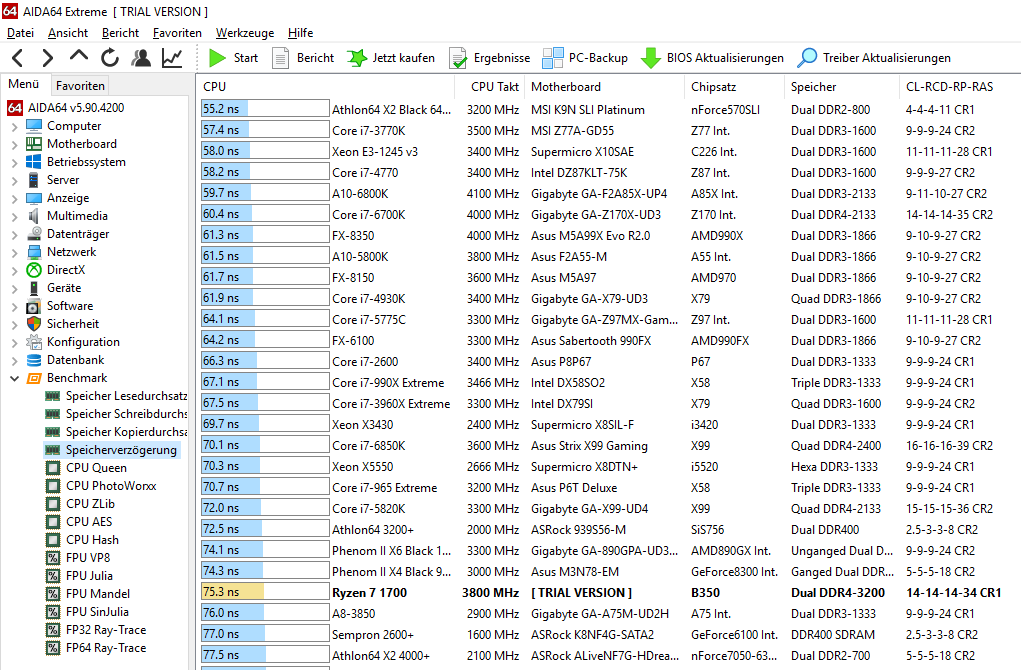1021x670 pixels.
Task: Open the Favoriten menu in menu bar
Action: [x=177, y=33]
